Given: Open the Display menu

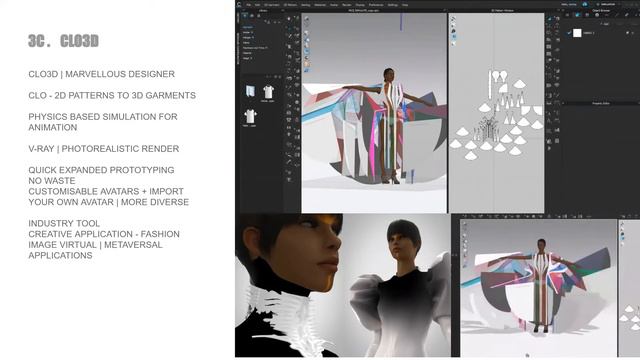Looking at the screenshot, I should pyautogui.click(x=360, y=5).
